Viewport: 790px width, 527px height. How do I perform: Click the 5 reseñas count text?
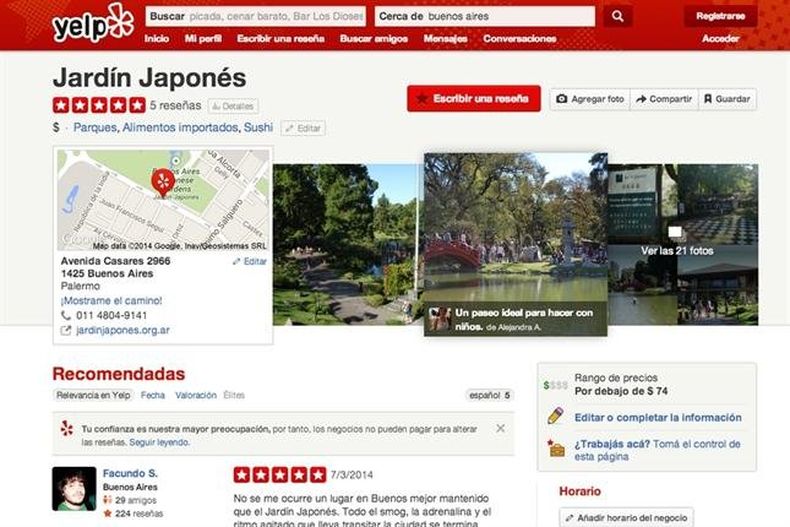175,105
